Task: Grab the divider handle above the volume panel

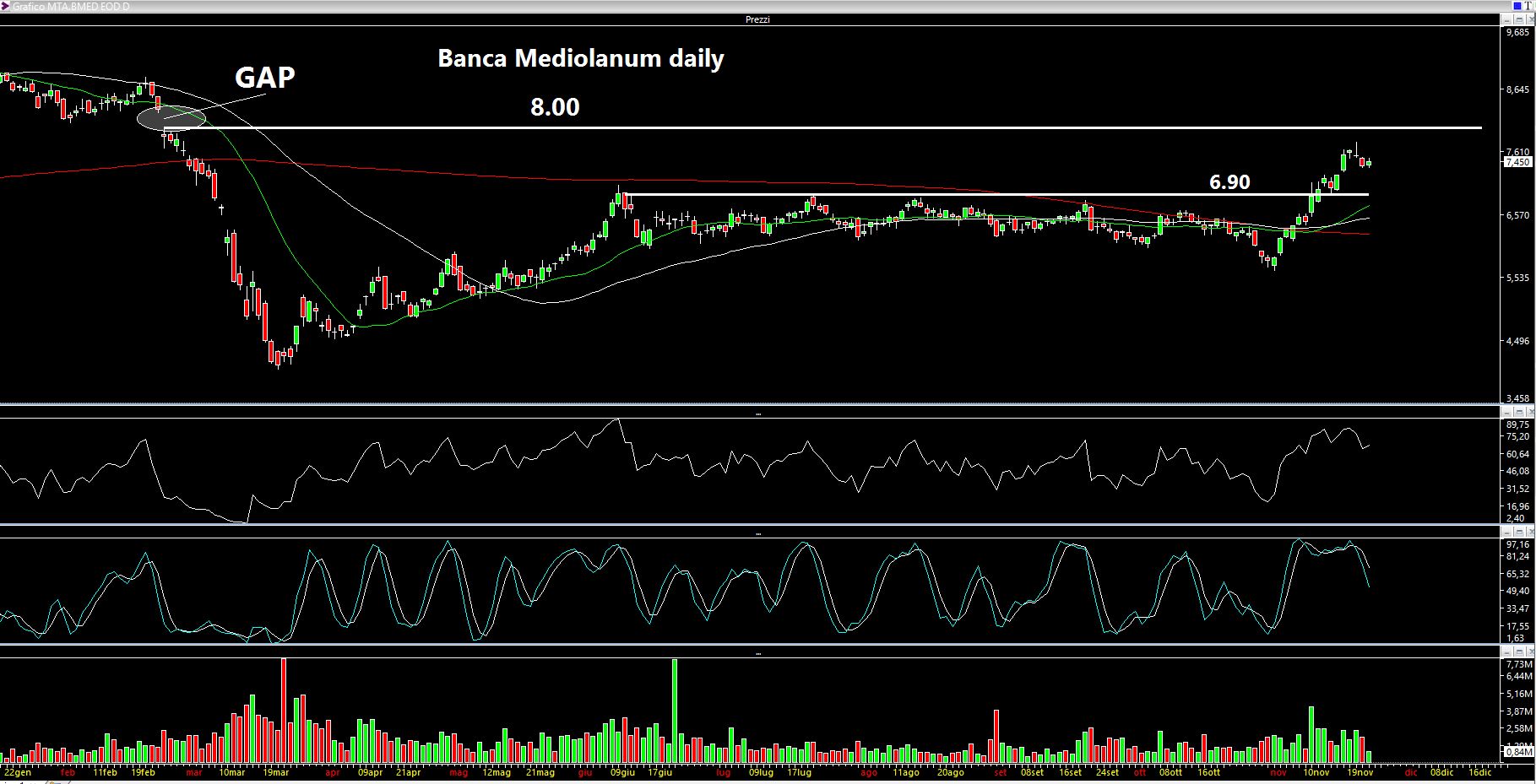Action: click(x=757, y=654)
